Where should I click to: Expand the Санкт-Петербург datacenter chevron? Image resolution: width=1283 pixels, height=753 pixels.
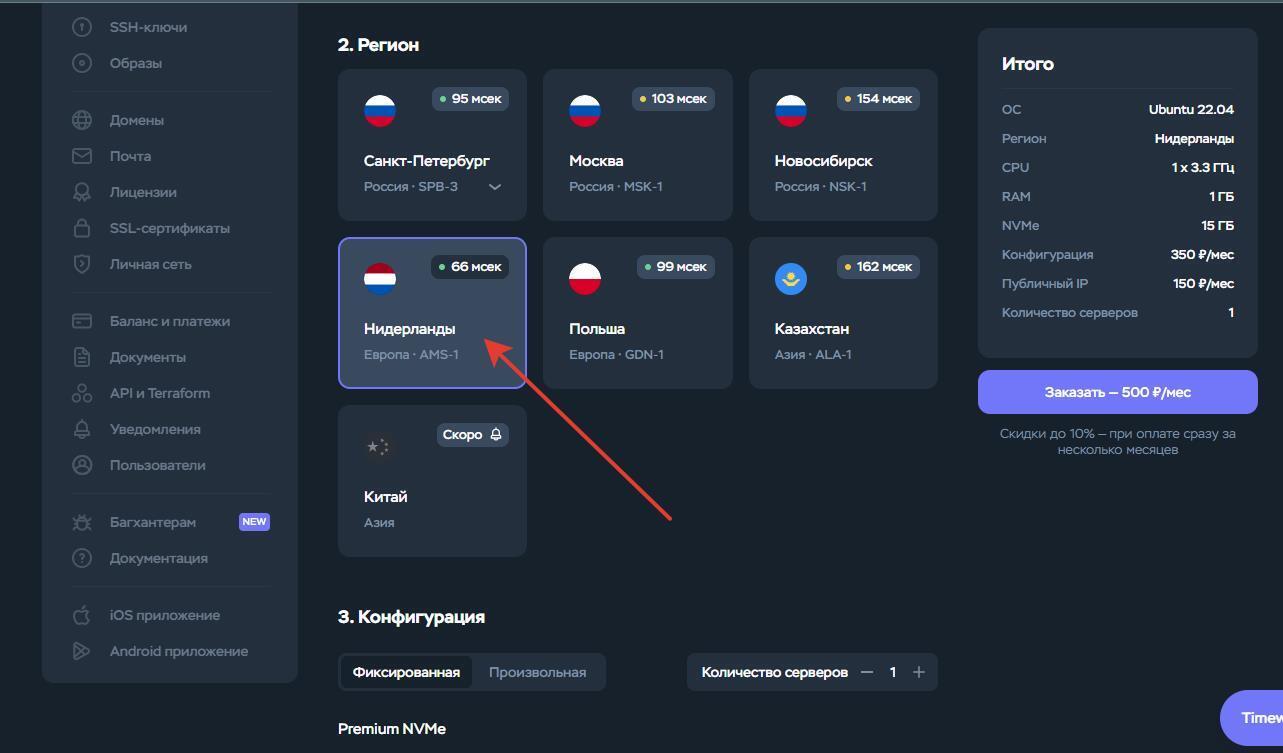(494, 186)
